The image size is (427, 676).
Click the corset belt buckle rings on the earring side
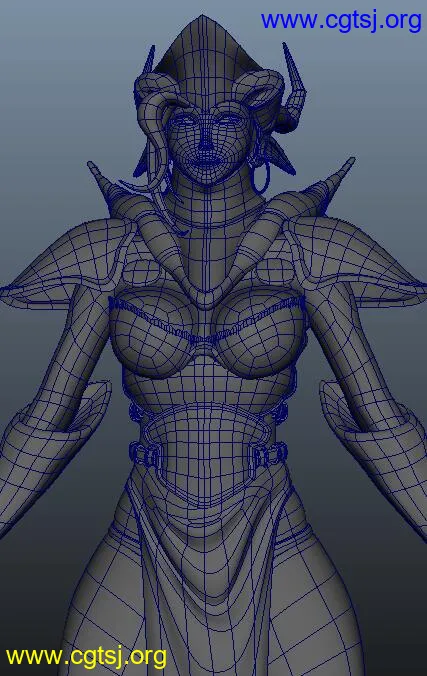270,456
